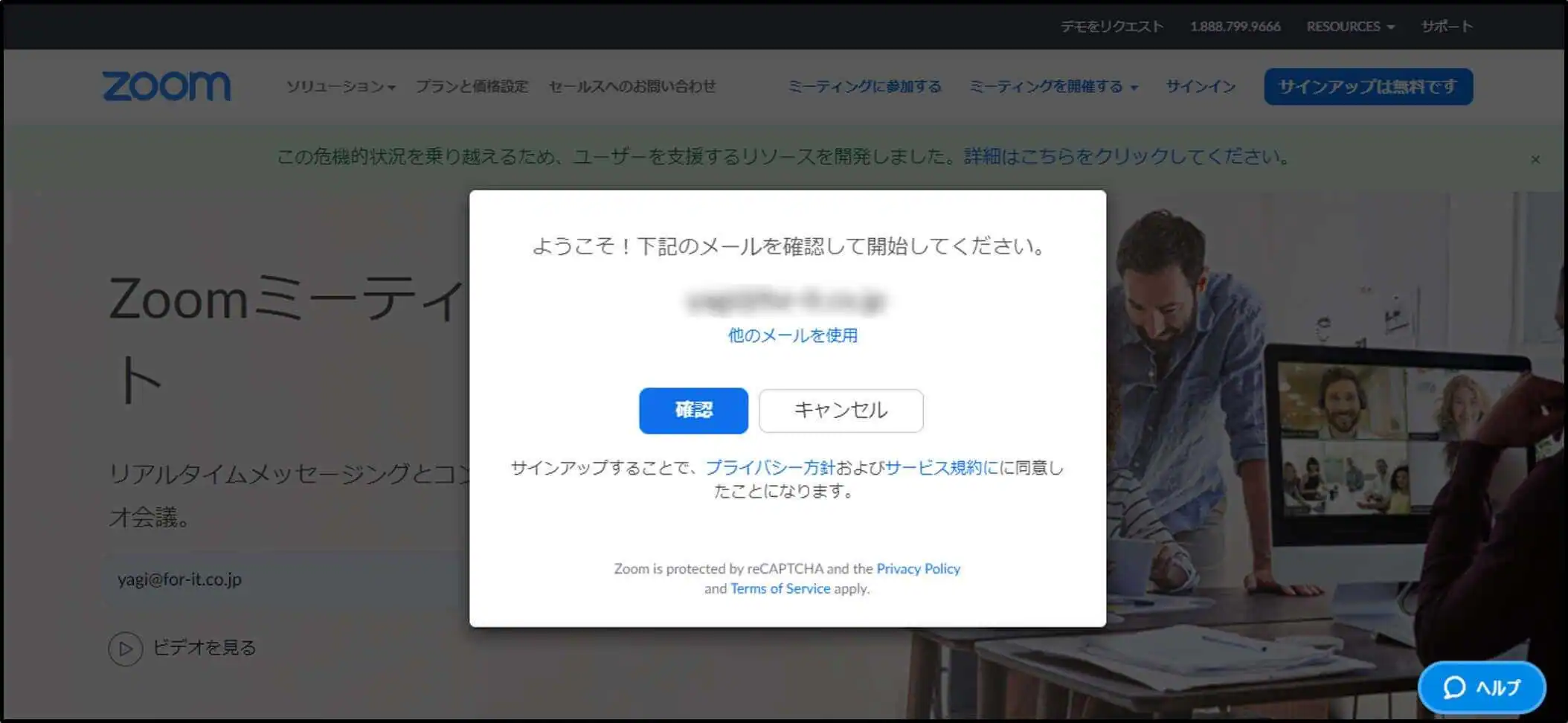Open the RESOURCES dropdown in top bar
Image resolution: width=1568 pixels, height=723 pixels.
pyautogui.click(x=1350, y=26)
